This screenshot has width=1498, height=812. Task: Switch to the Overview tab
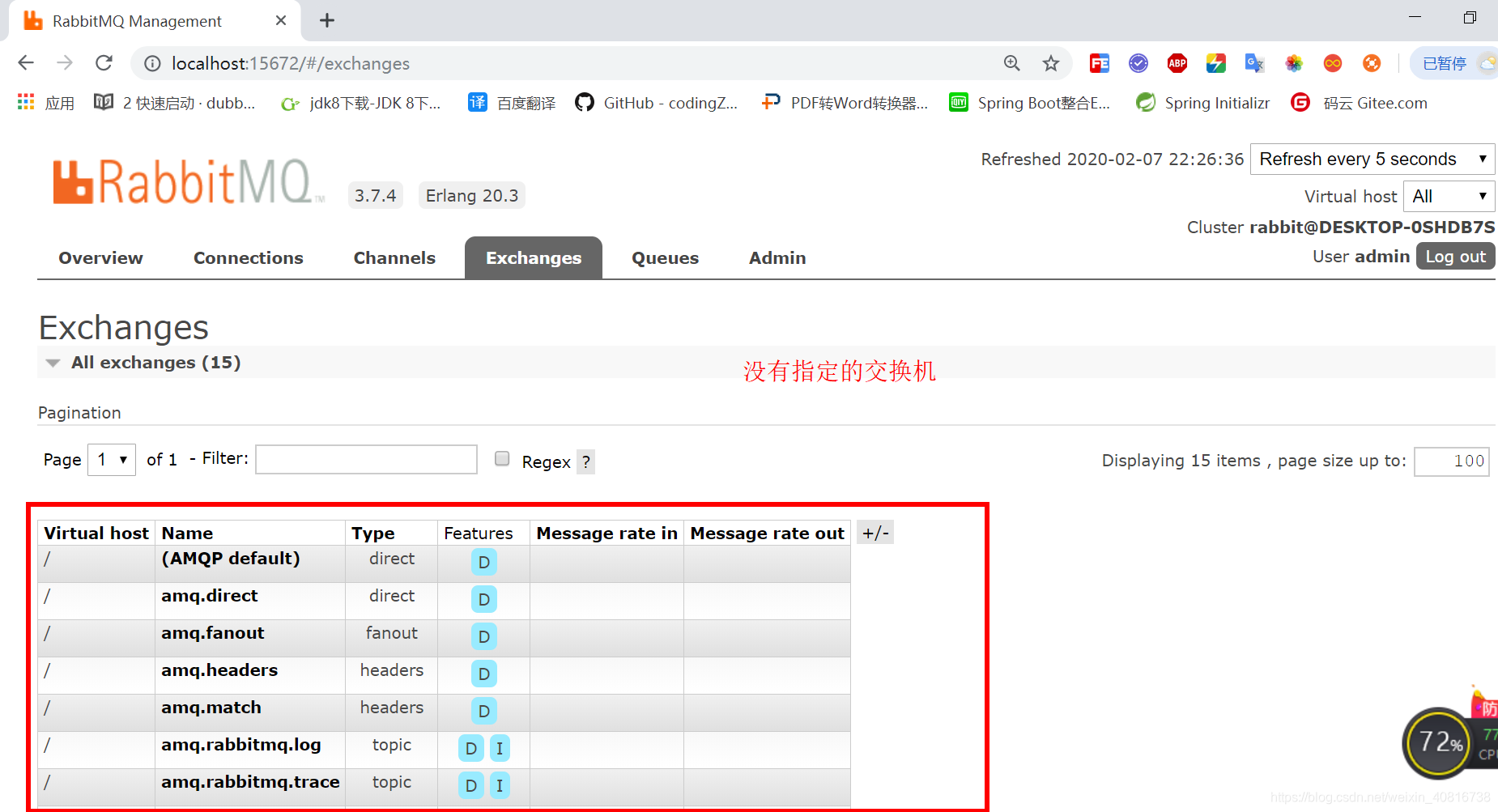tap(100, 257)
